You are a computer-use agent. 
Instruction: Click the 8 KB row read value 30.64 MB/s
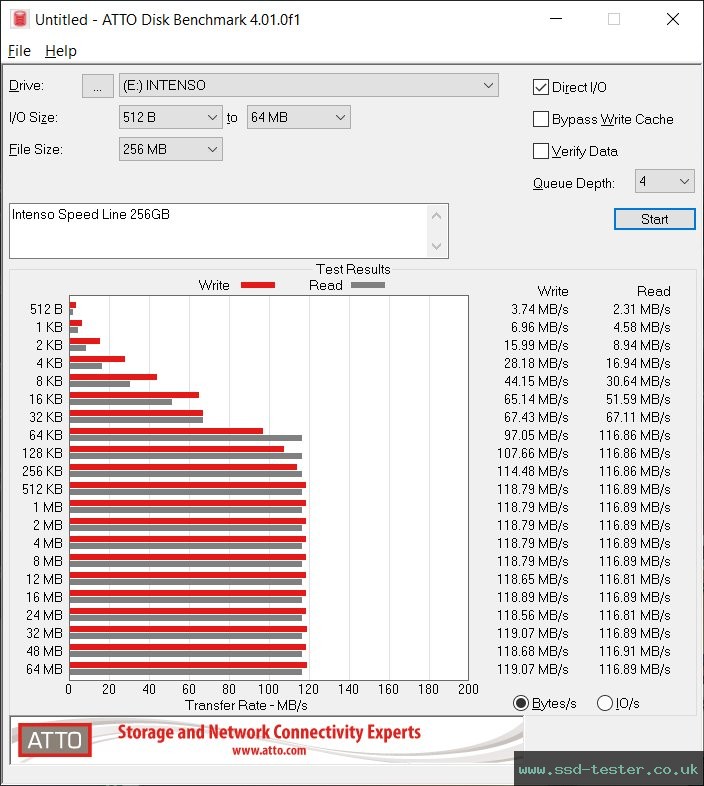tap(638, 381)
